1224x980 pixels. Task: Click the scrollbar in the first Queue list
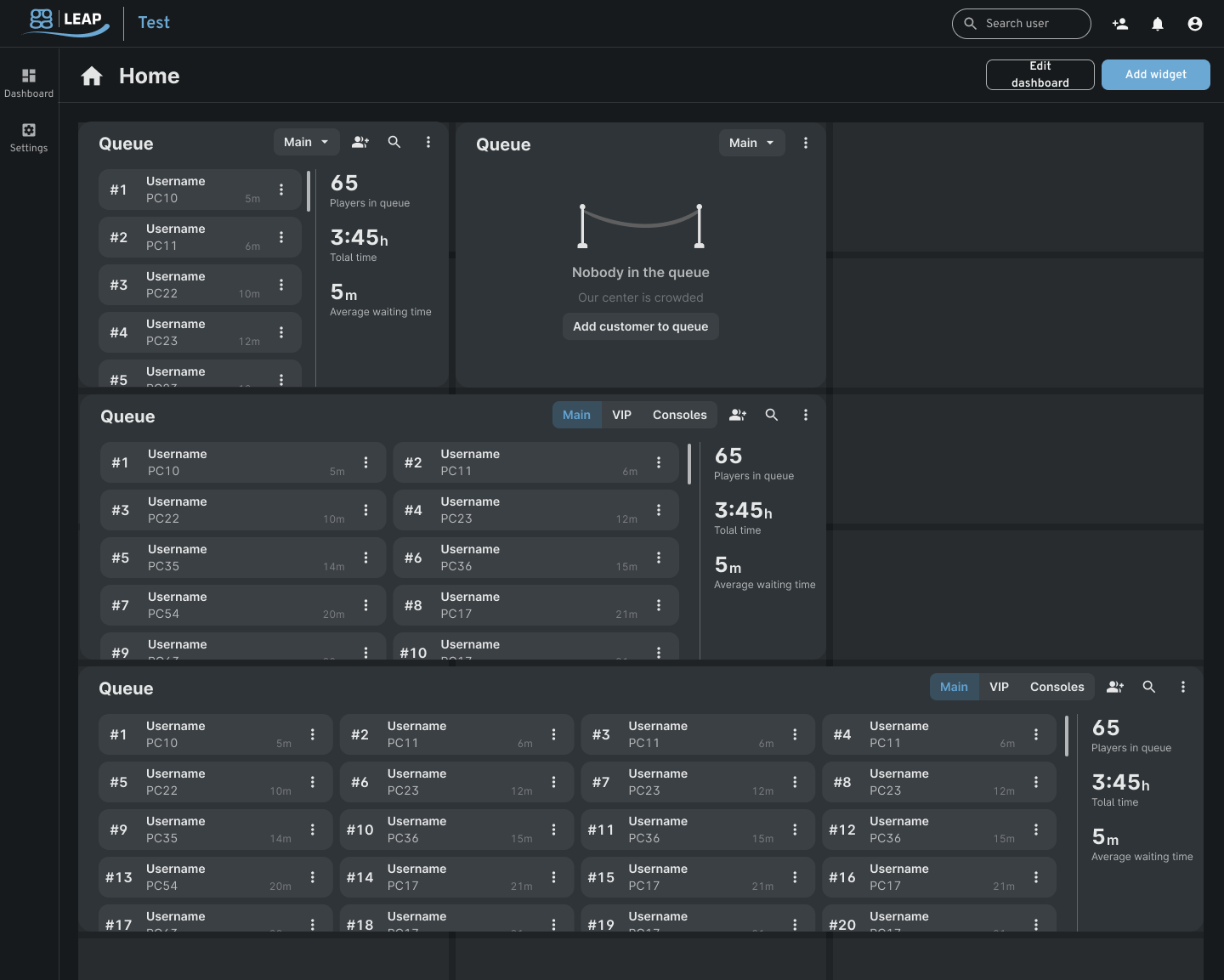tap(309, 191)
